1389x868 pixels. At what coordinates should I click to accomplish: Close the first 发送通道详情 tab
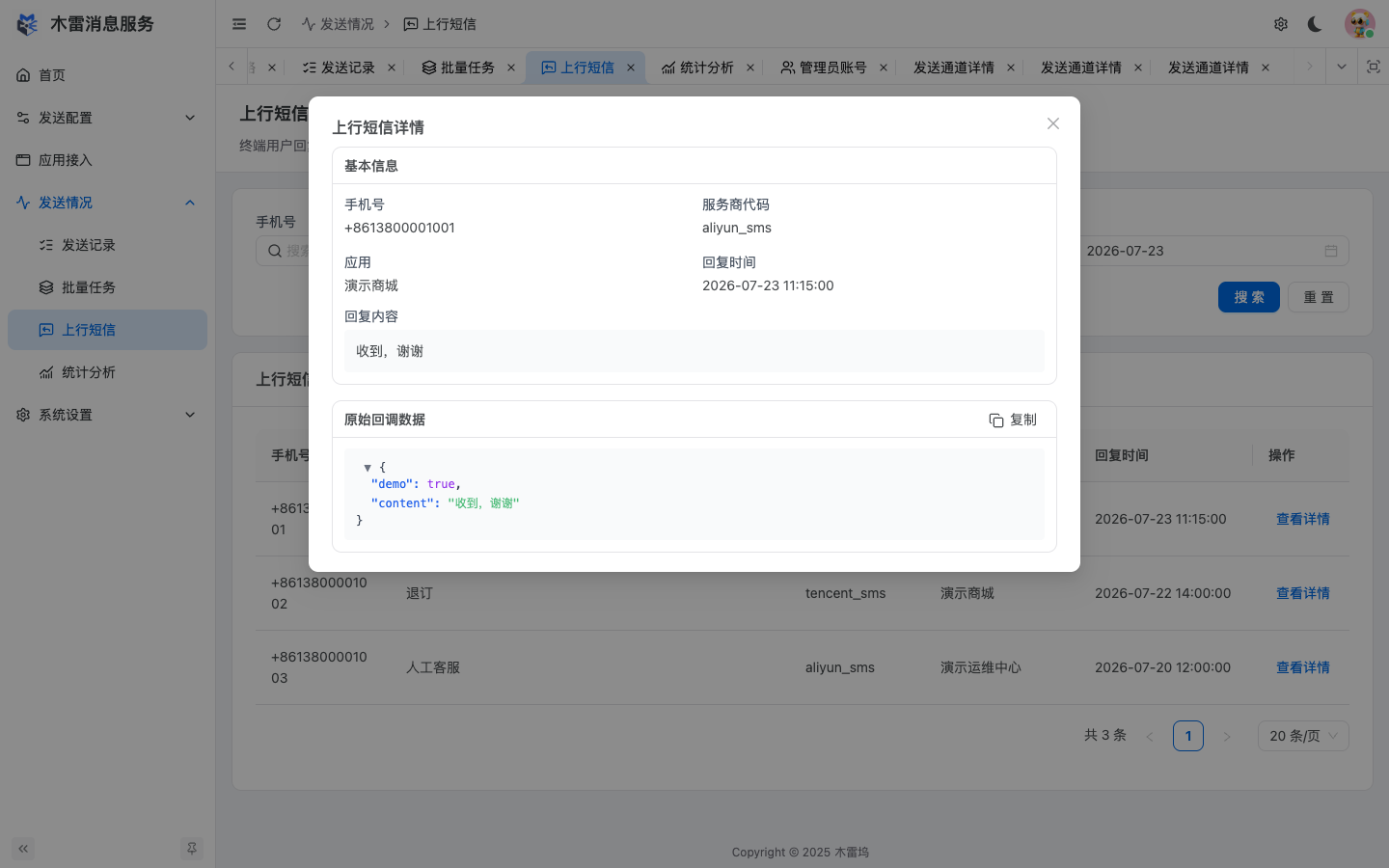(1011, 68)
